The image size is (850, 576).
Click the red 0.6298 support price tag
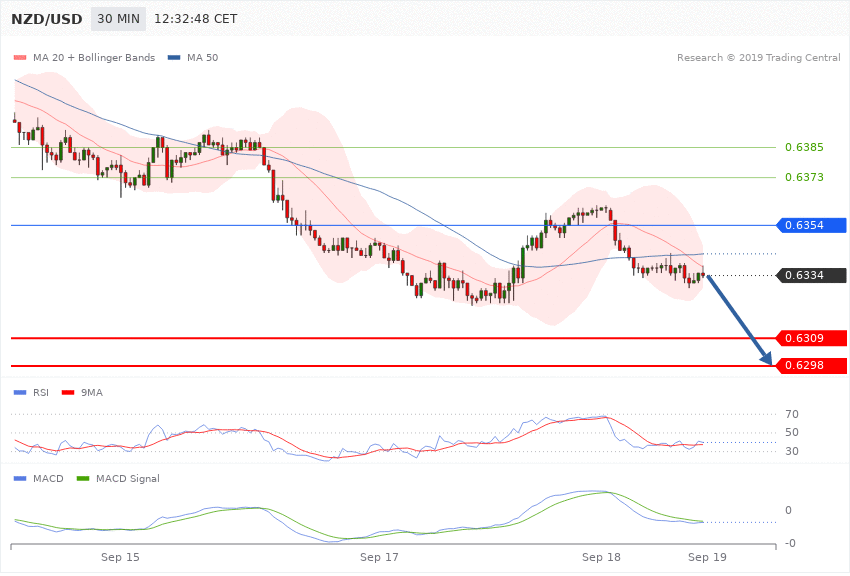pyautogui.click(x=812, y=365)
